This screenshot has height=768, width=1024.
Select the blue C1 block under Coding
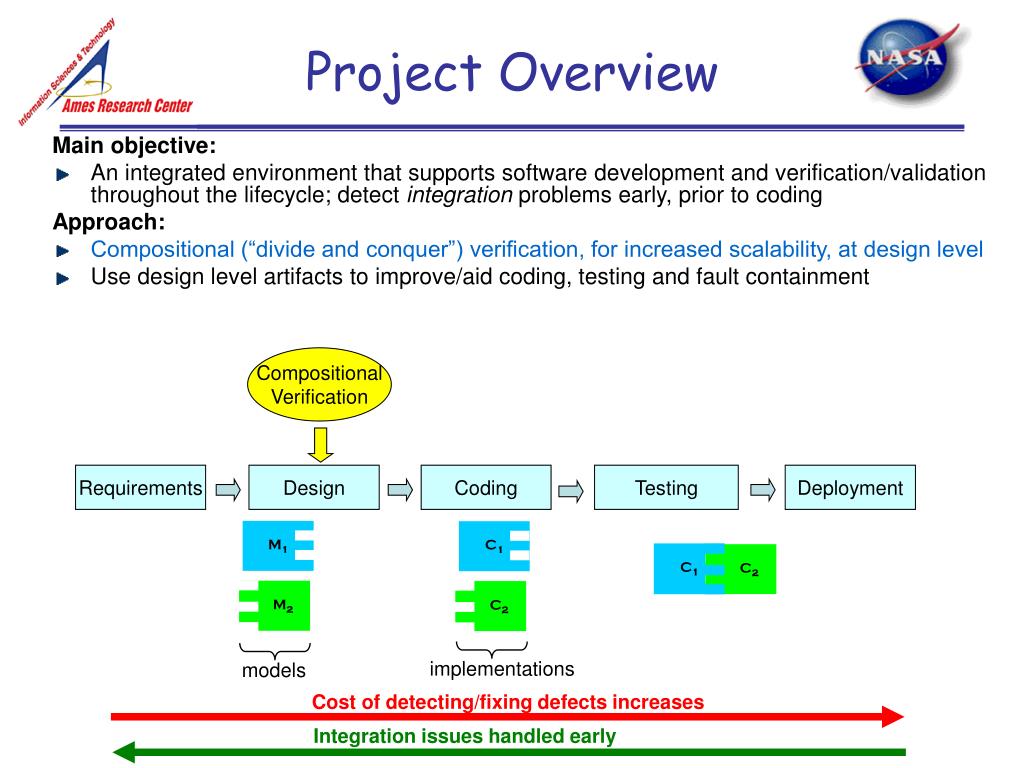494,546
